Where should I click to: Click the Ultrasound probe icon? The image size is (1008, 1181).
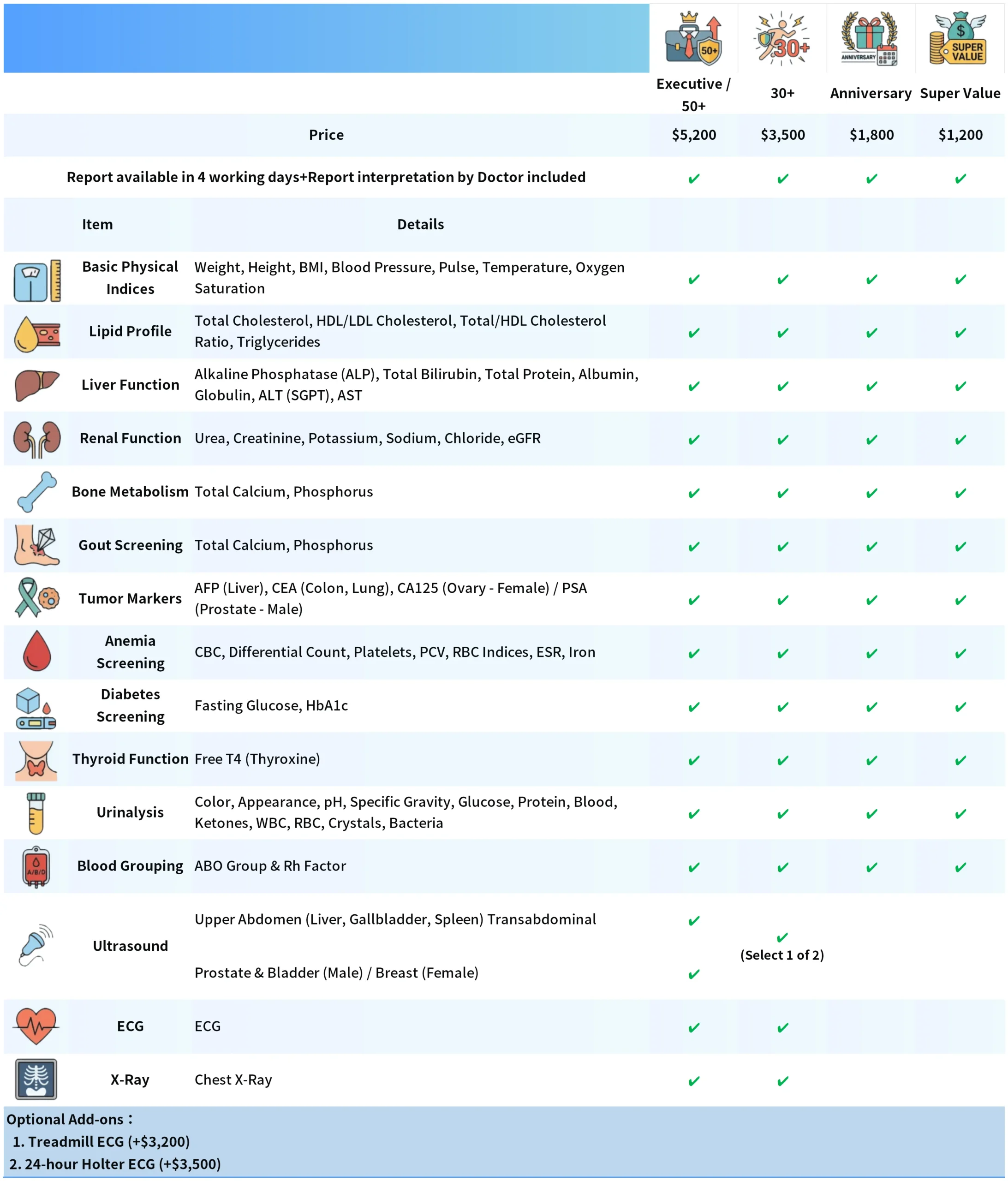tap(36, 945)
